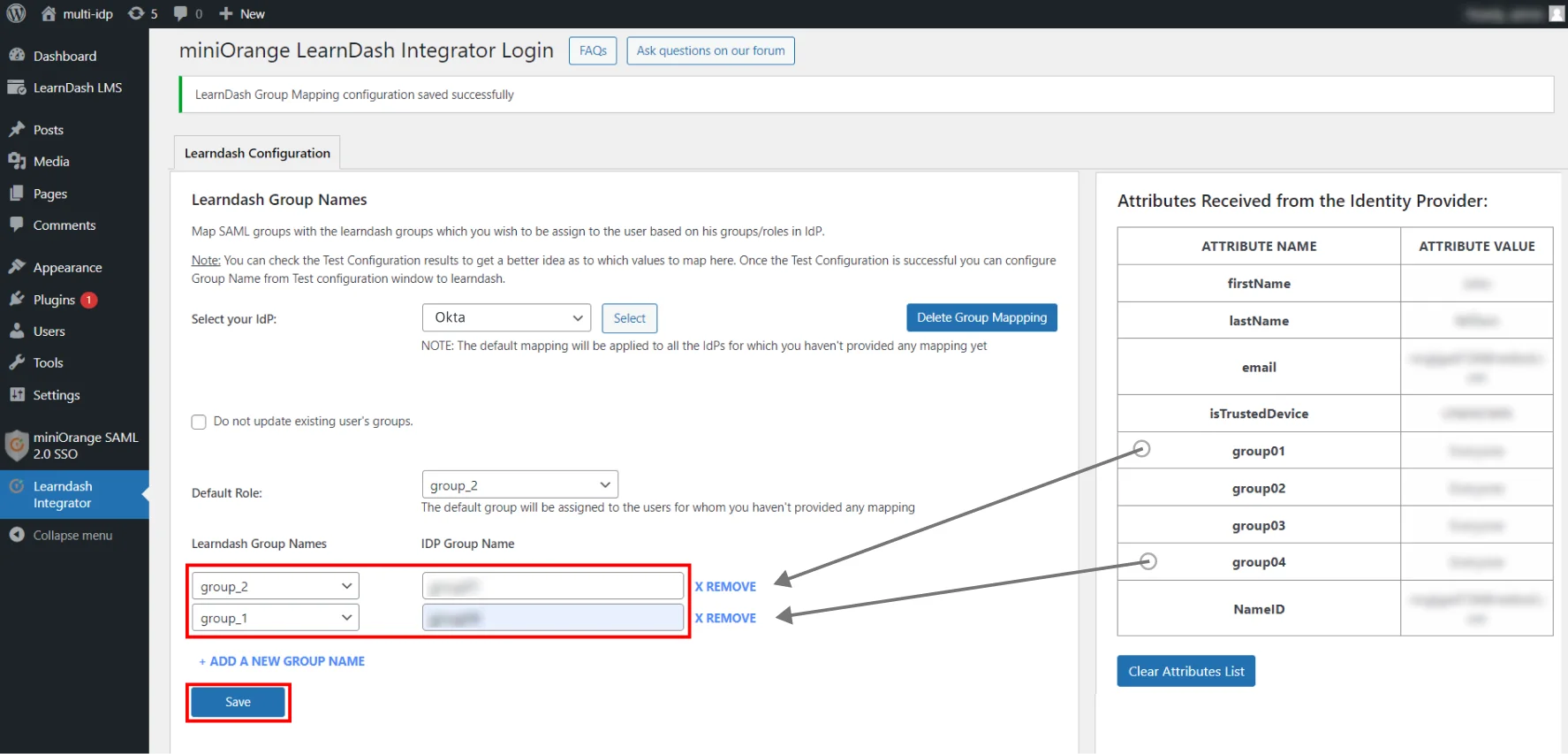Viewport: 1568px width, 754px height.
Task: Click the Select button next to IdP
Action: pos(630,318)
